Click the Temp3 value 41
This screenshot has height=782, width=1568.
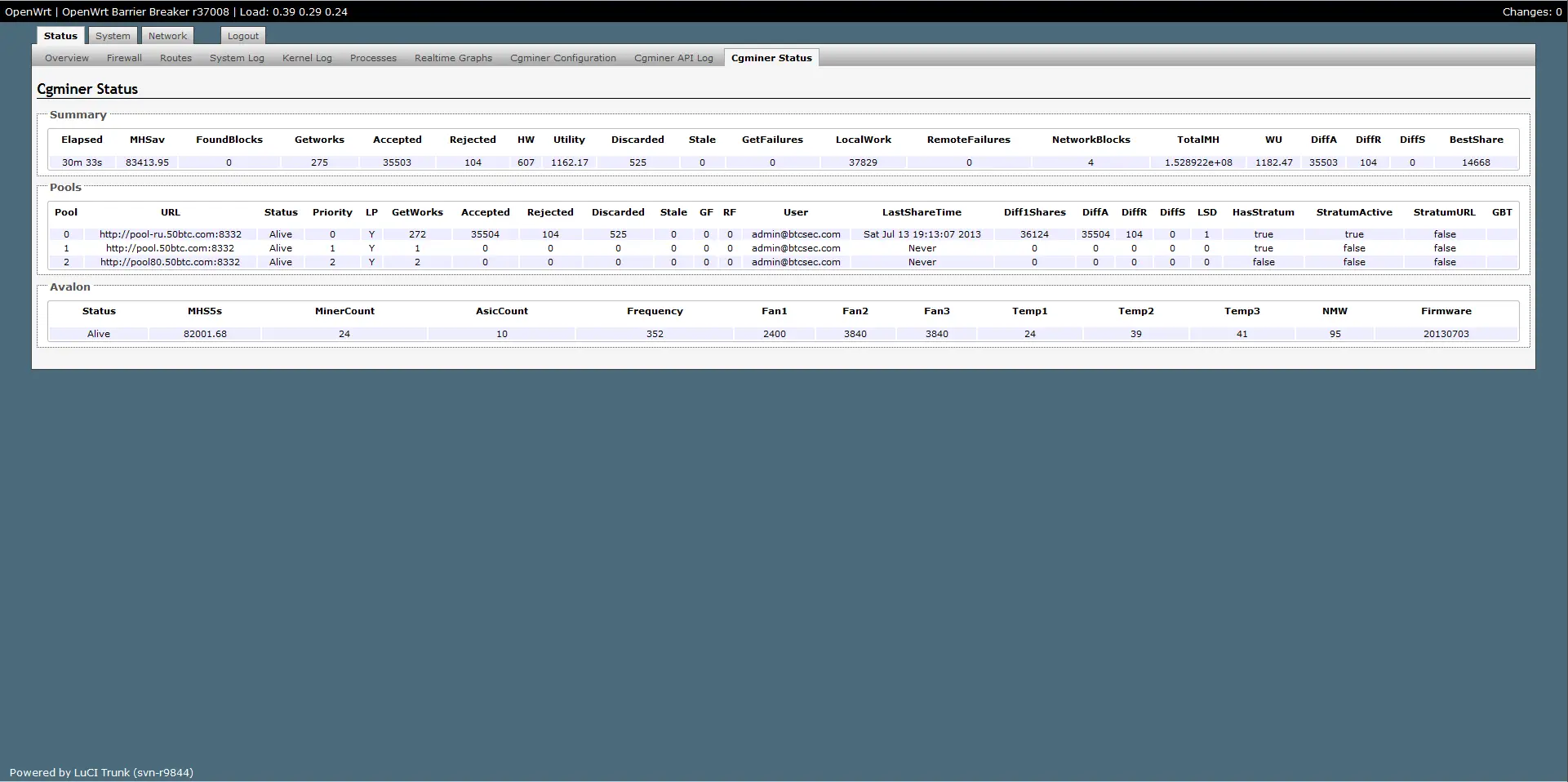click(1242, 334)
